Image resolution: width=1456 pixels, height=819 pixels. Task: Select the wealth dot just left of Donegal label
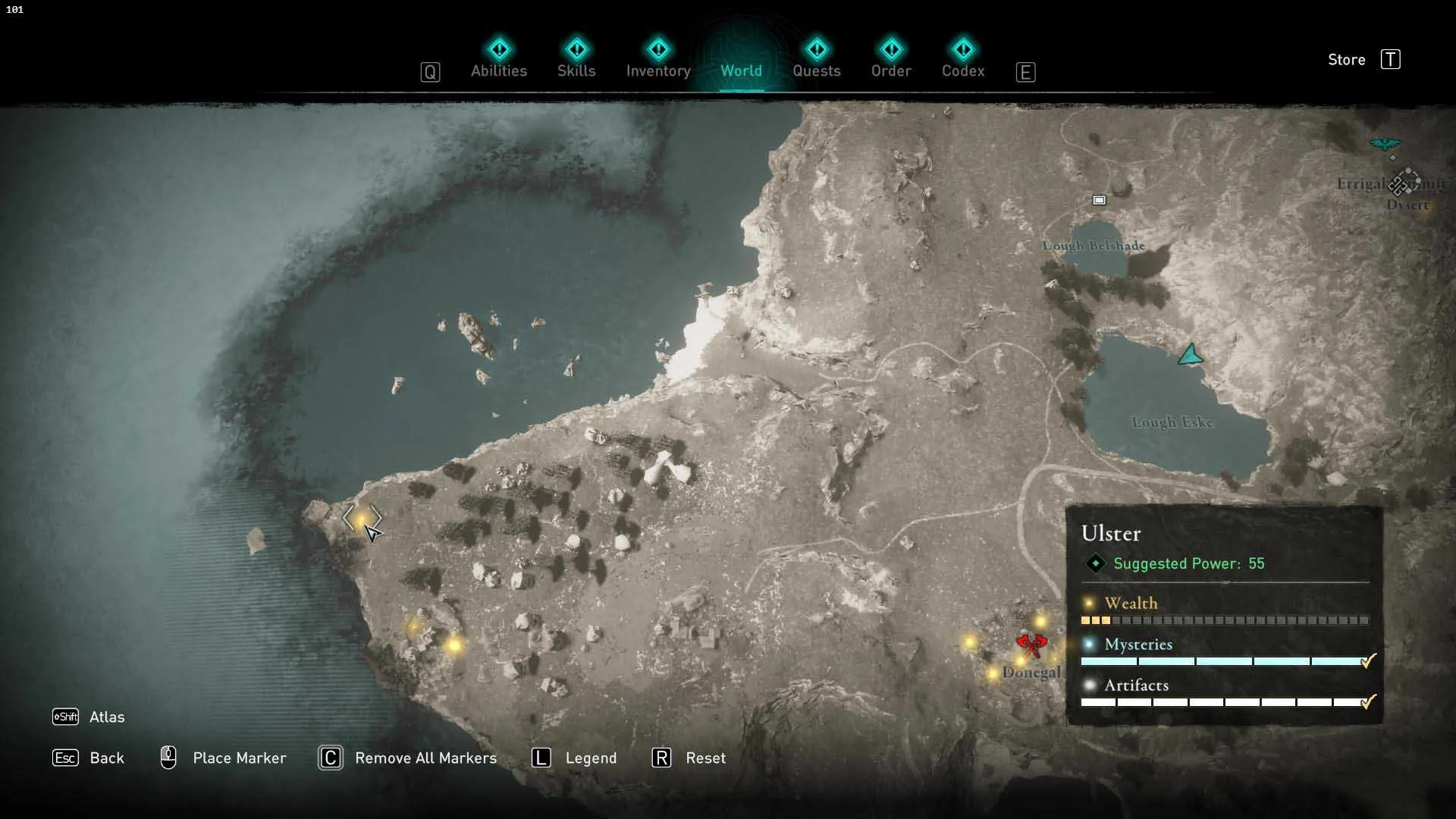pyautogui.click(x=993, y=673)
